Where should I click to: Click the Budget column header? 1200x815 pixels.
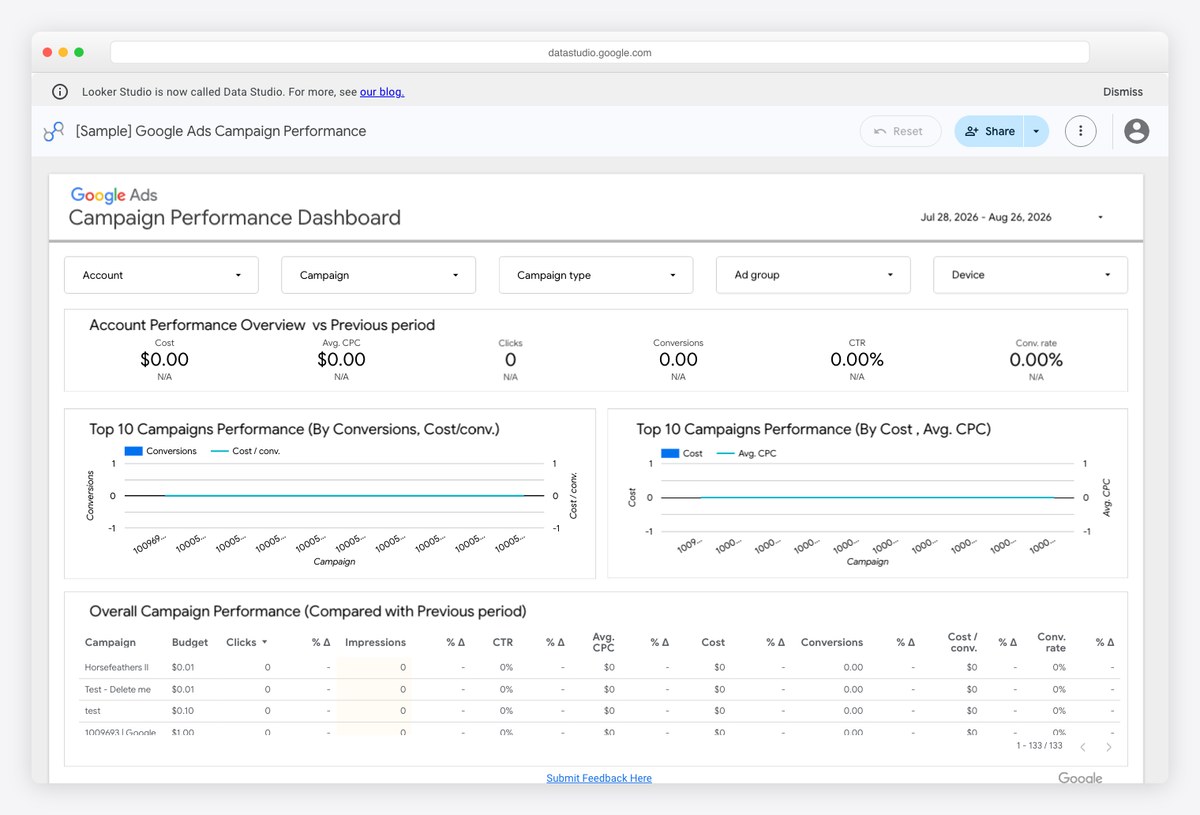(x=190, y=642)
